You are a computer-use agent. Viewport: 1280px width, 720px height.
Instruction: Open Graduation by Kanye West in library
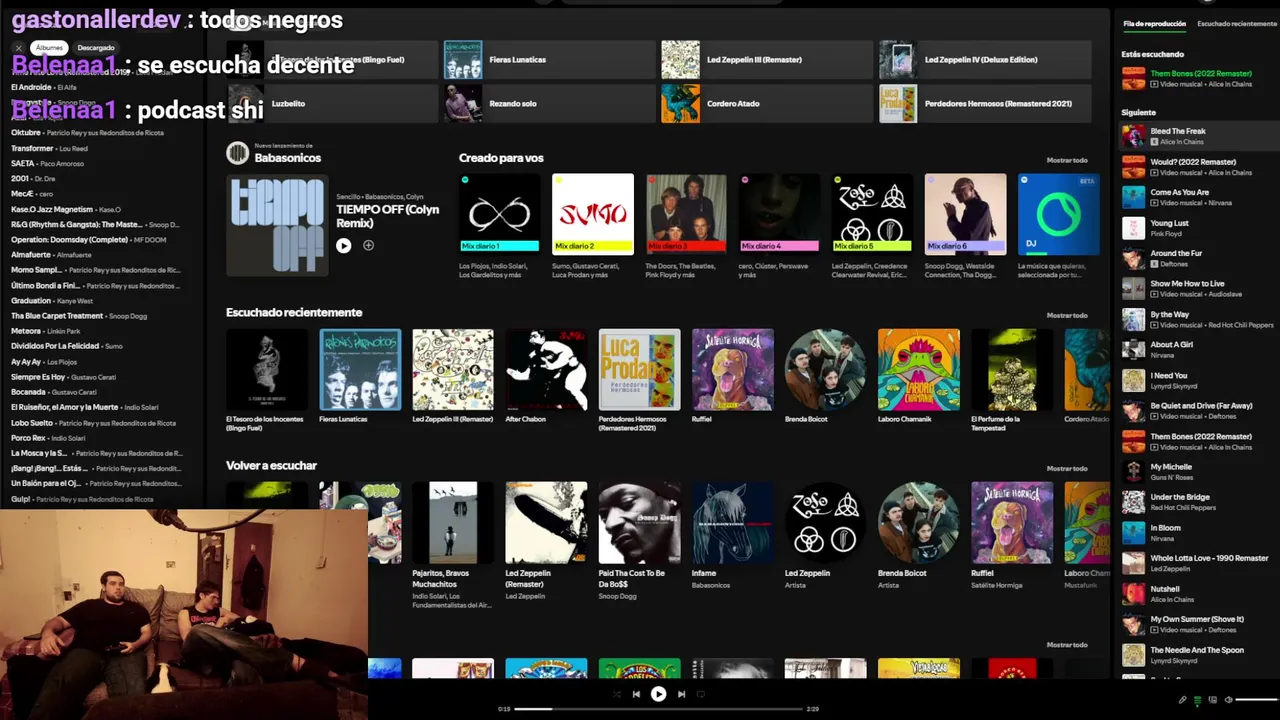click(52, 301)
